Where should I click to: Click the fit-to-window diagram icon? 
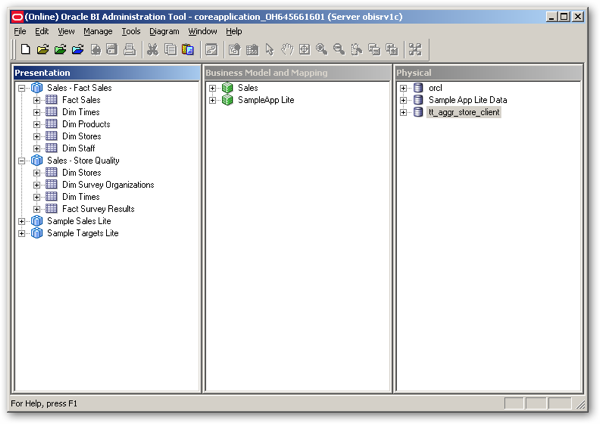point(305,49)
